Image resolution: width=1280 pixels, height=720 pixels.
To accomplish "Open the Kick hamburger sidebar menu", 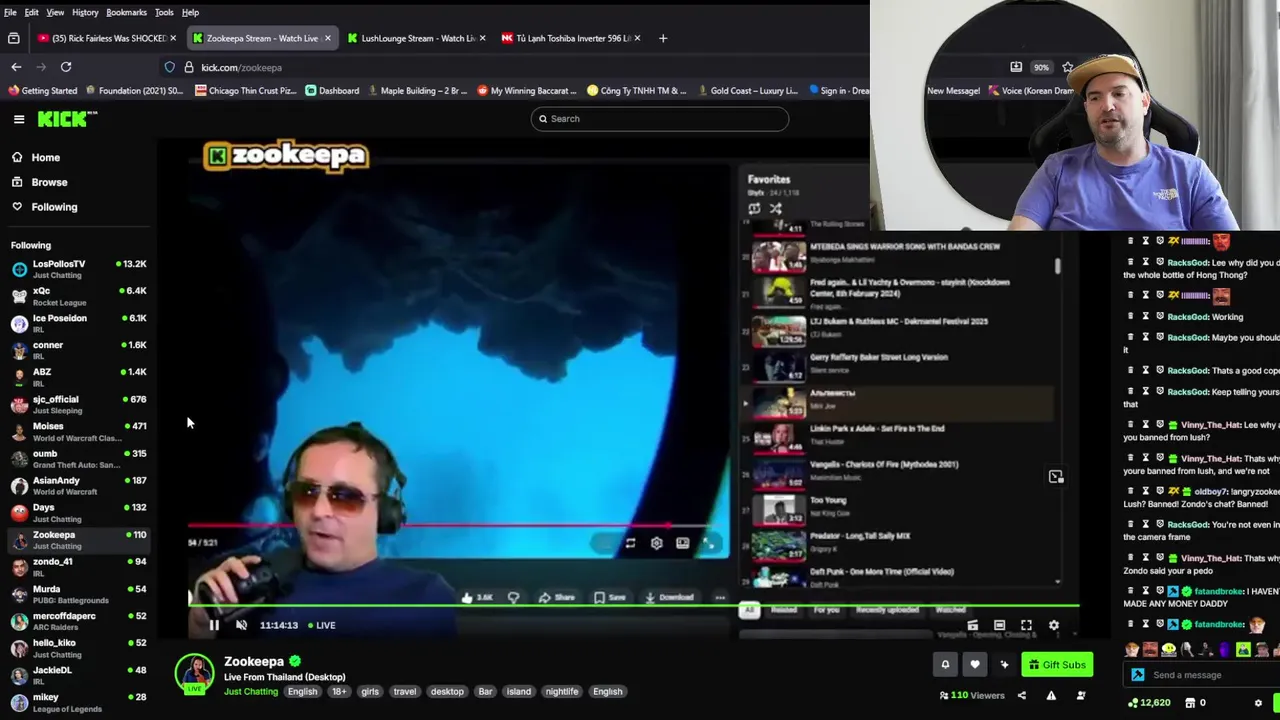I will 19,119.
